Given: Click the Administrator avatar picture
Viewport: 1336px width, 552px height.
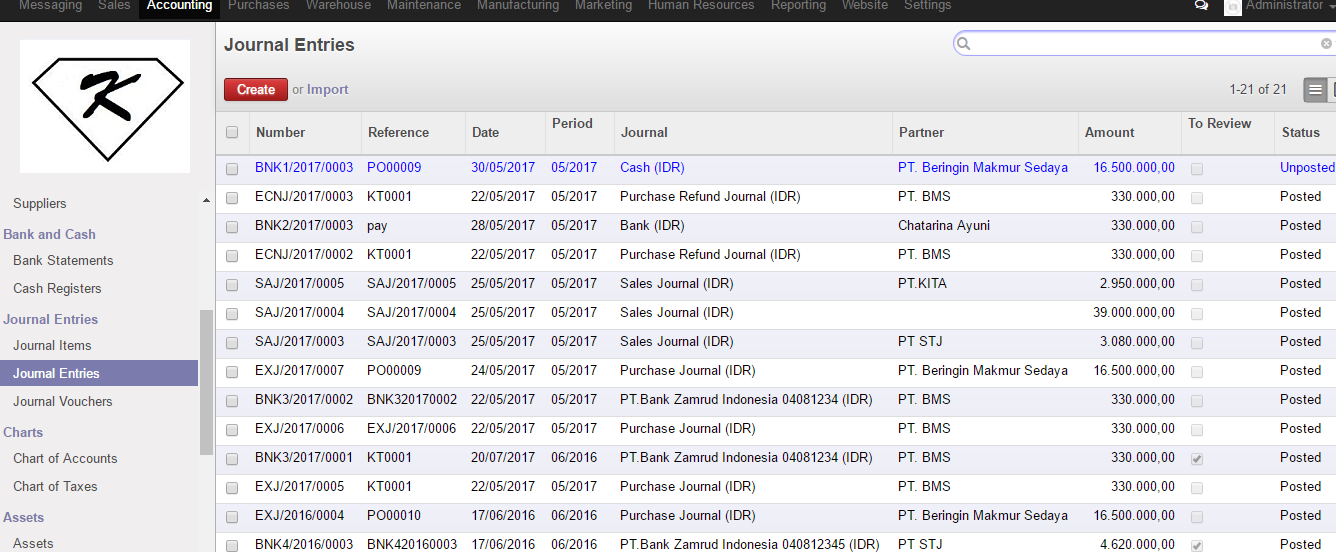Looking at the screenshot, I should (x=1233, y=6).
